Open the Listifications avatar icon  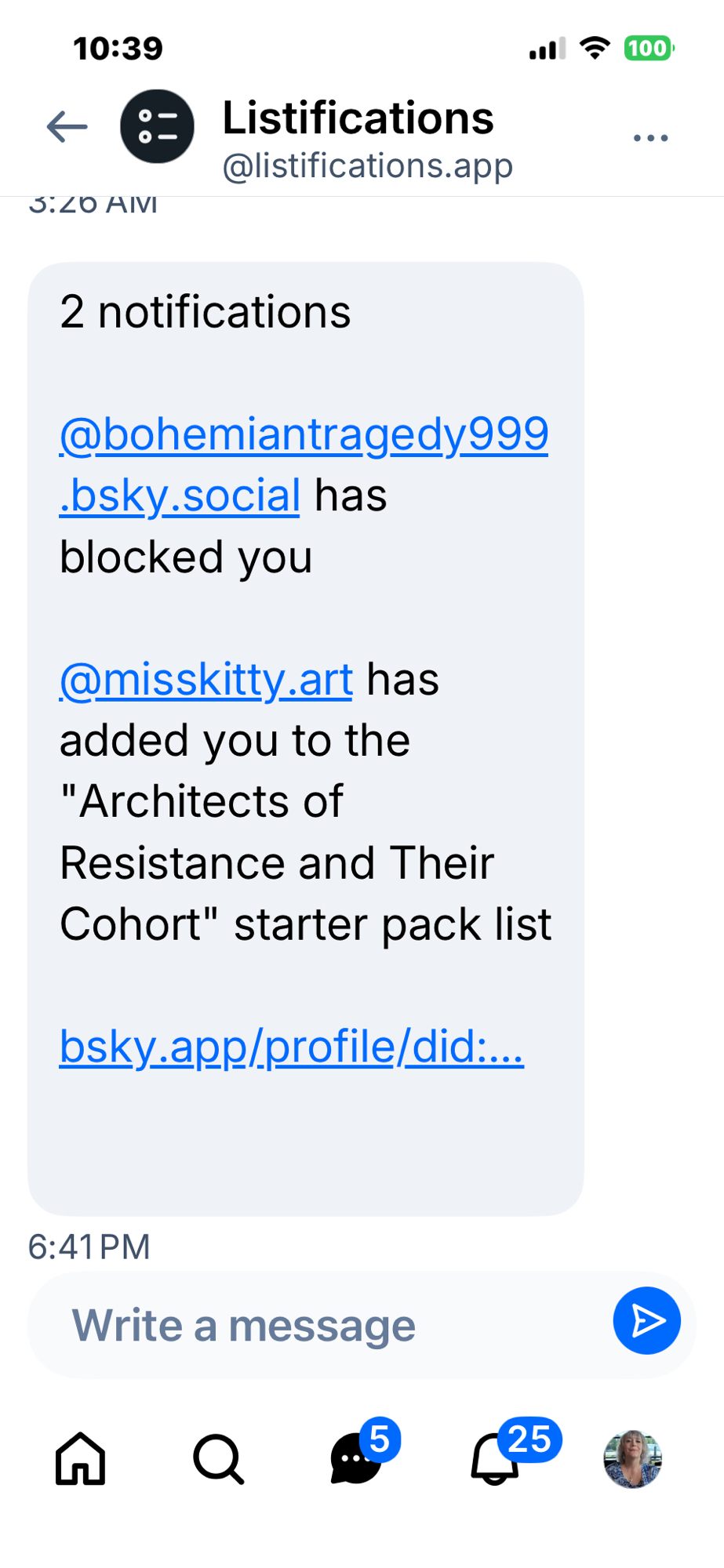pos(157,127)
